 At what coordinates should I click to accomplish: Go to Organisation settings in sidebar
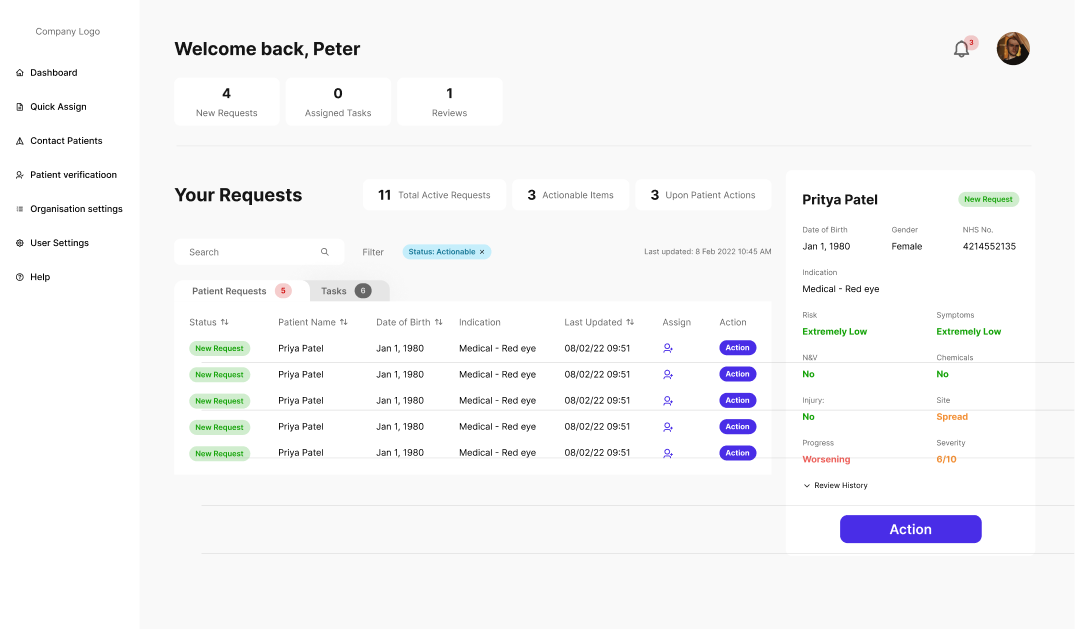(x=76, y=209)
